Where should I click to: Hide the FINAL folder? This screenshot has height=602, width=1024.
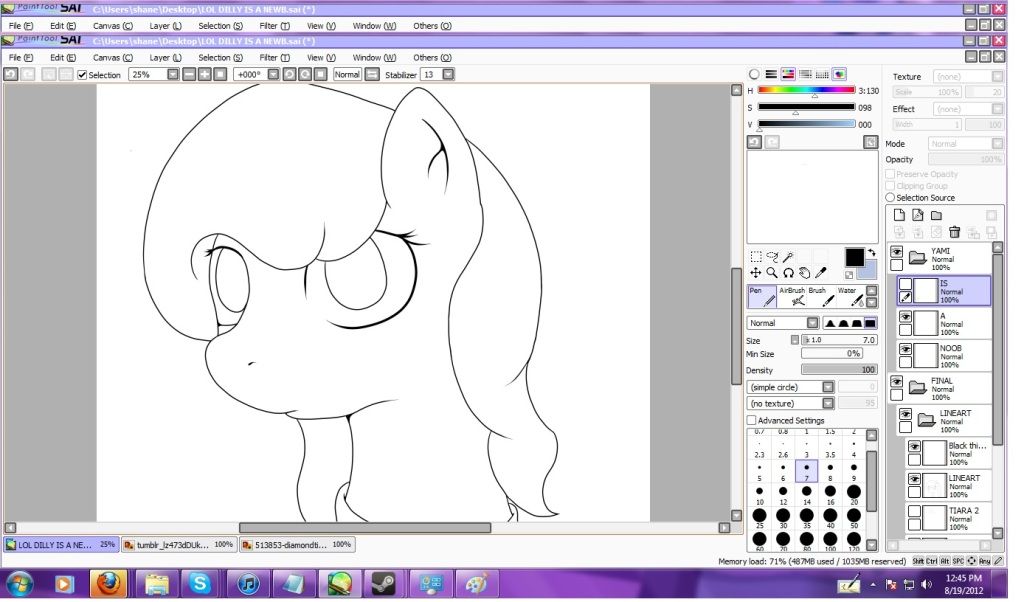click(x=897, y=382)
